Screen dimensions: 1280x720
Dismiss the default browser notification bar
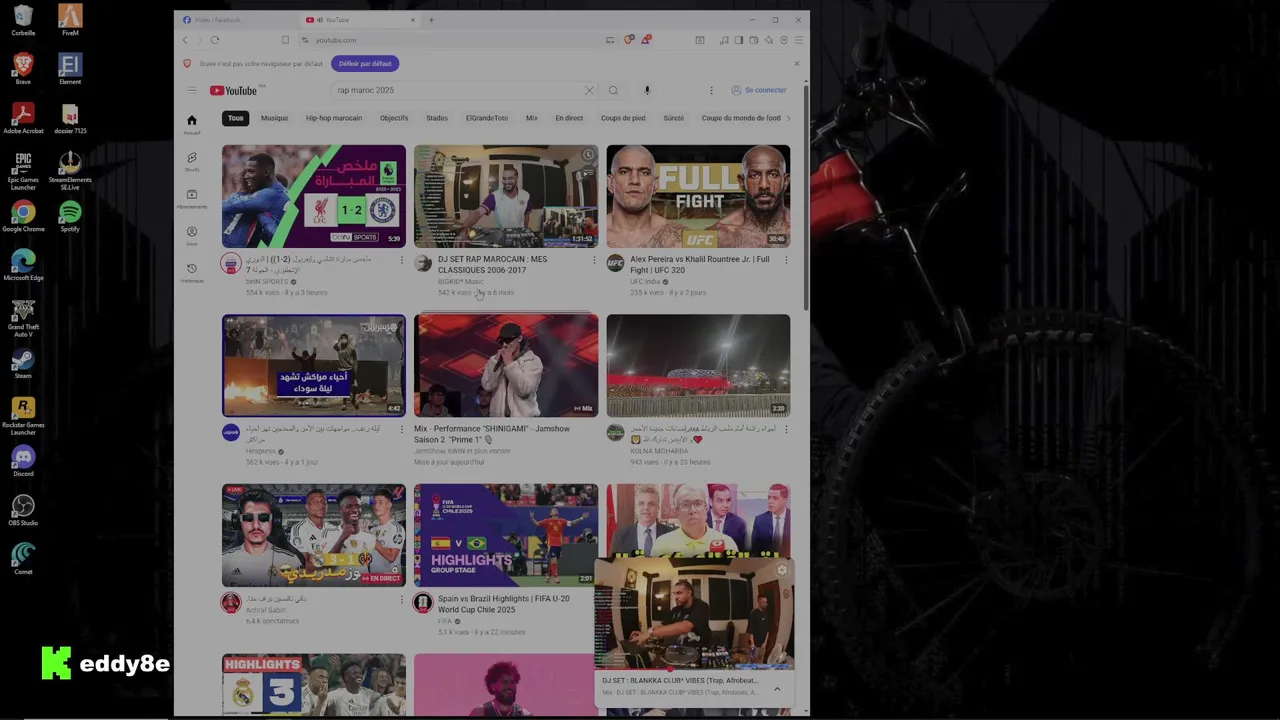[x=796, y=63]
